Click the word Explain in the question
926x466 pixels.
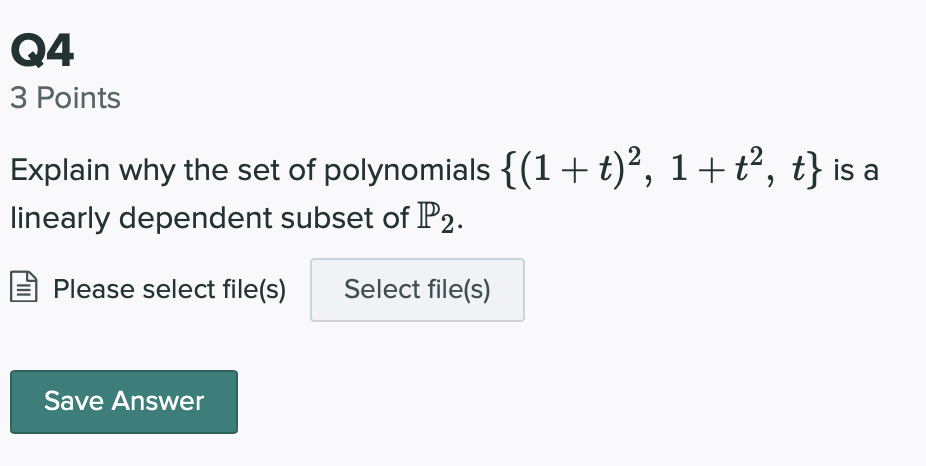[x=59, y=172]
